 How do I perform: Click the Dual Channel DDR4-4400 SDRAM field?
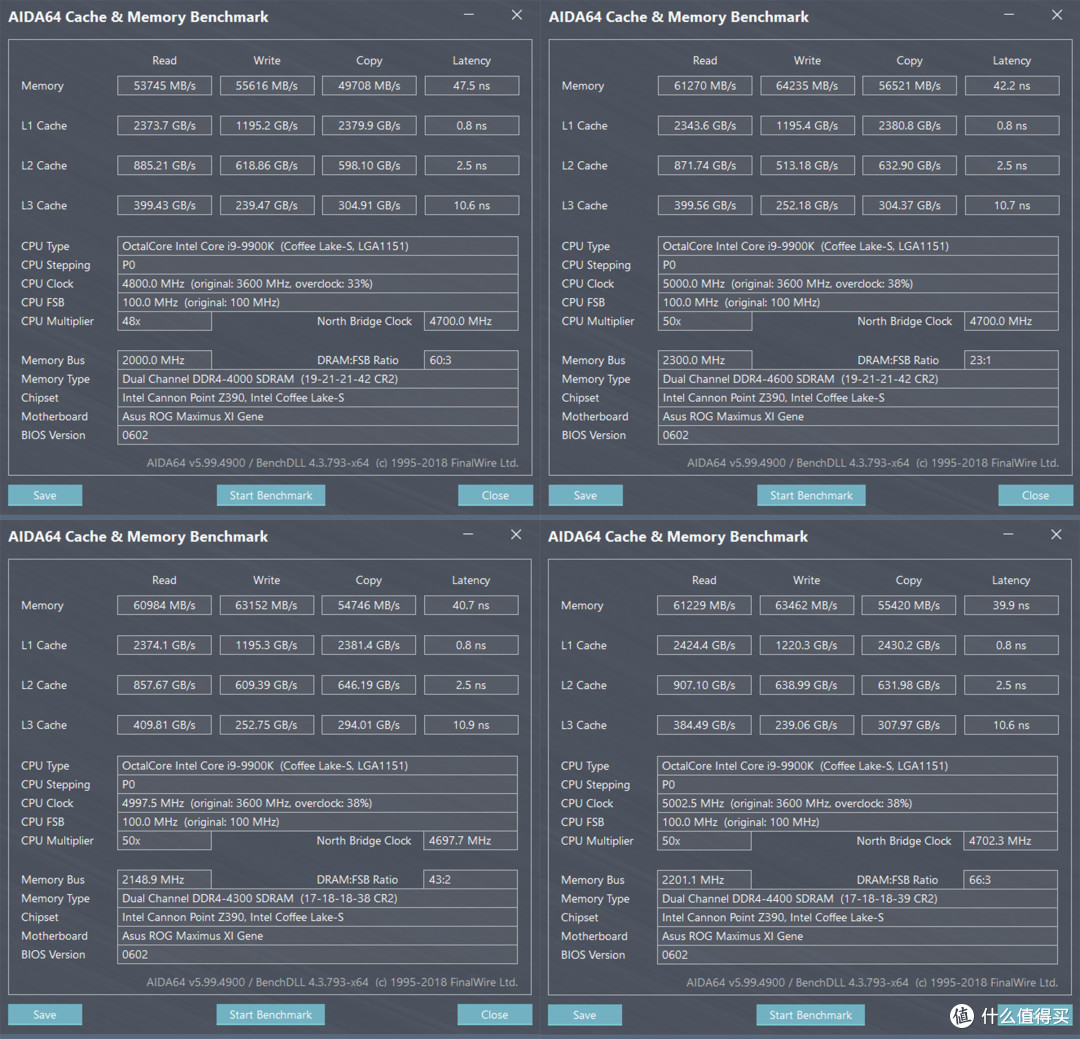(858, 898)
